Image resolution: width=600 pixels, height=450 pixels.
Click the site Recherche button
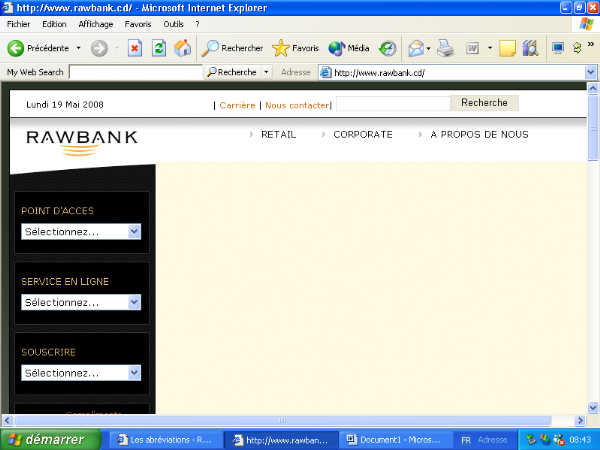coord(484,103)
